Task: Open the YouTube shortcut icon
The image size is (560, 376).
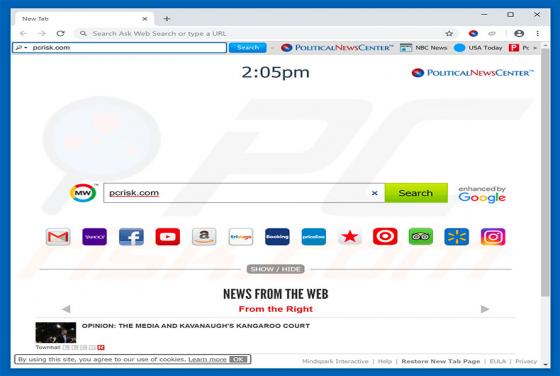Action: pos(168,237)
